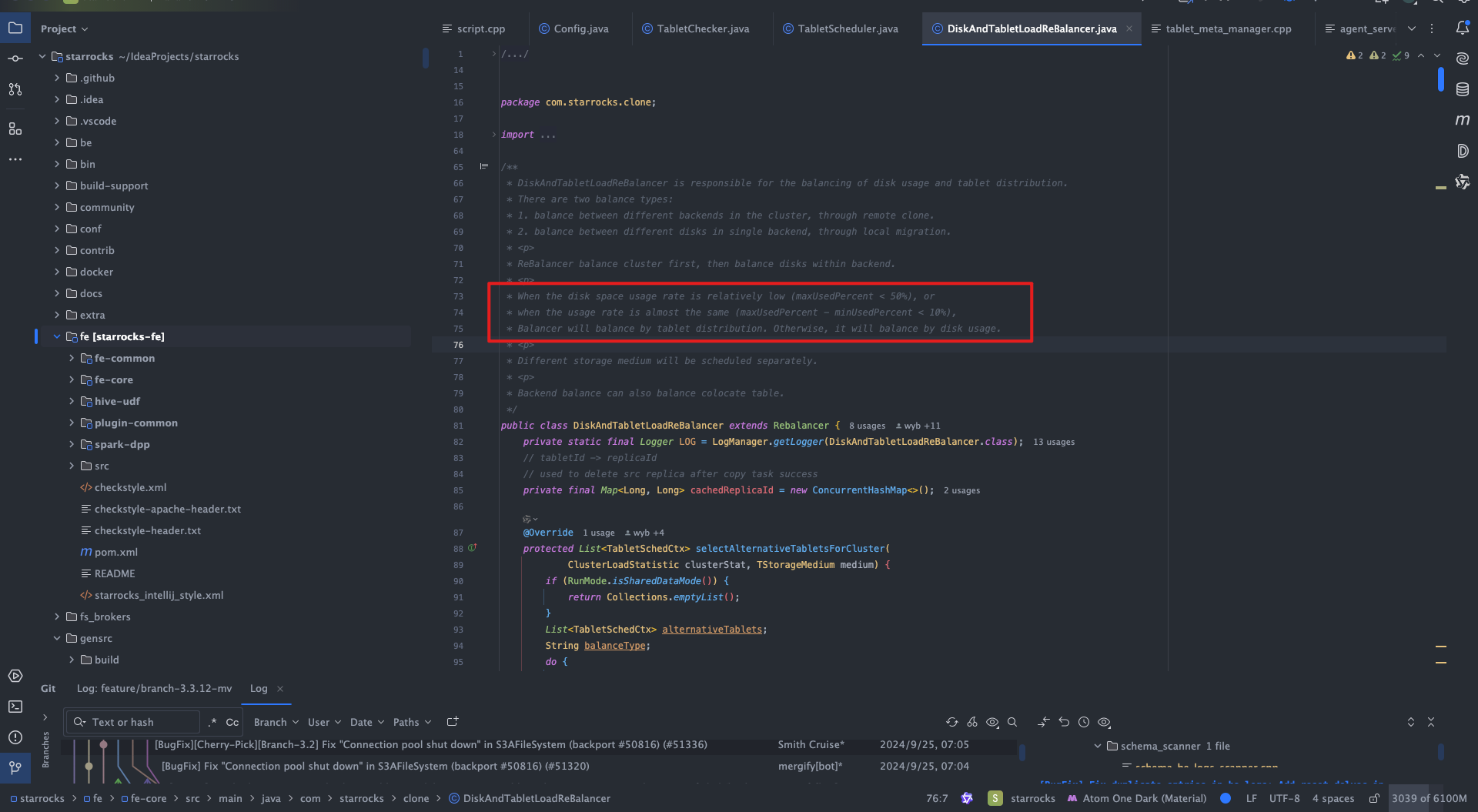This screenshot has width=1478, height=812.
Task: Switch to tablet_meta_manager.cpp tab
Action: tap(1222, 28)
